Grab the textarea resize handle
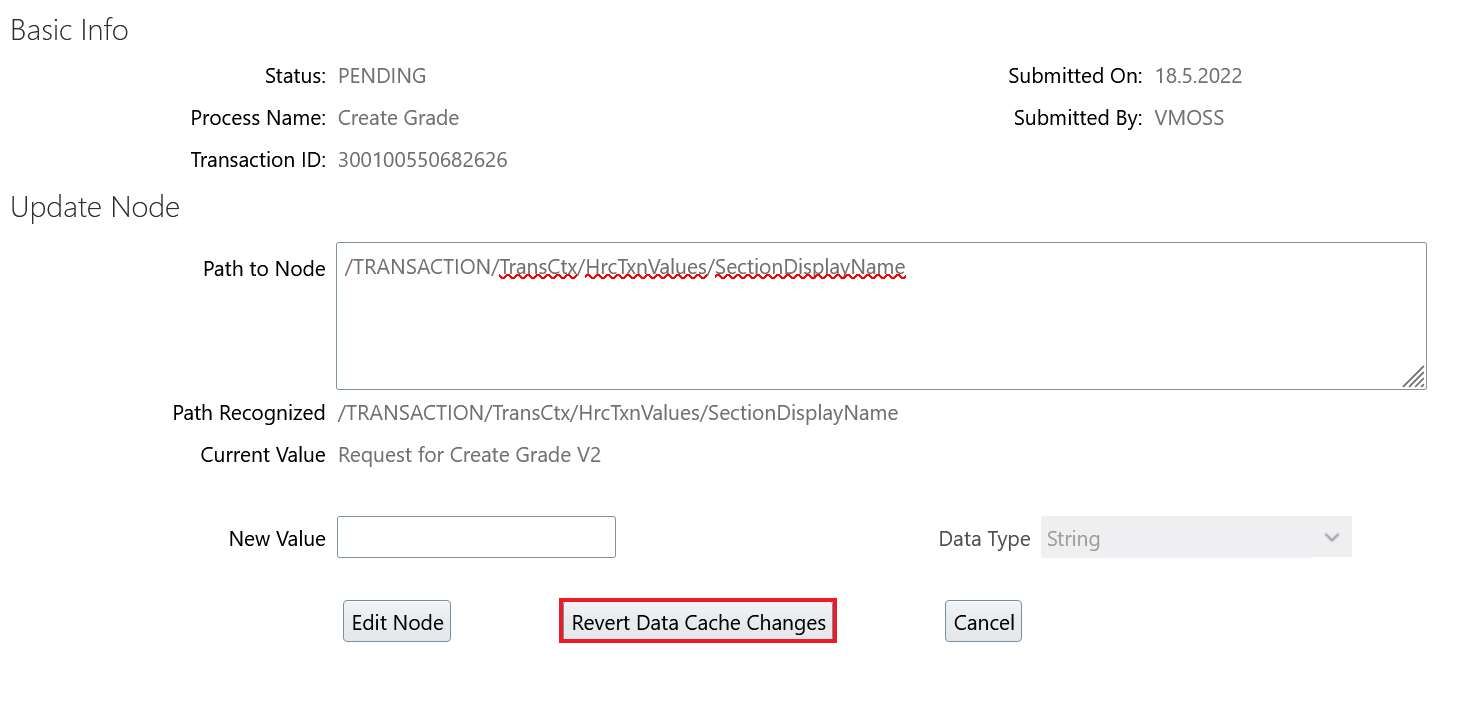Screen dimensions: 1462x709 click(1413, 376)
